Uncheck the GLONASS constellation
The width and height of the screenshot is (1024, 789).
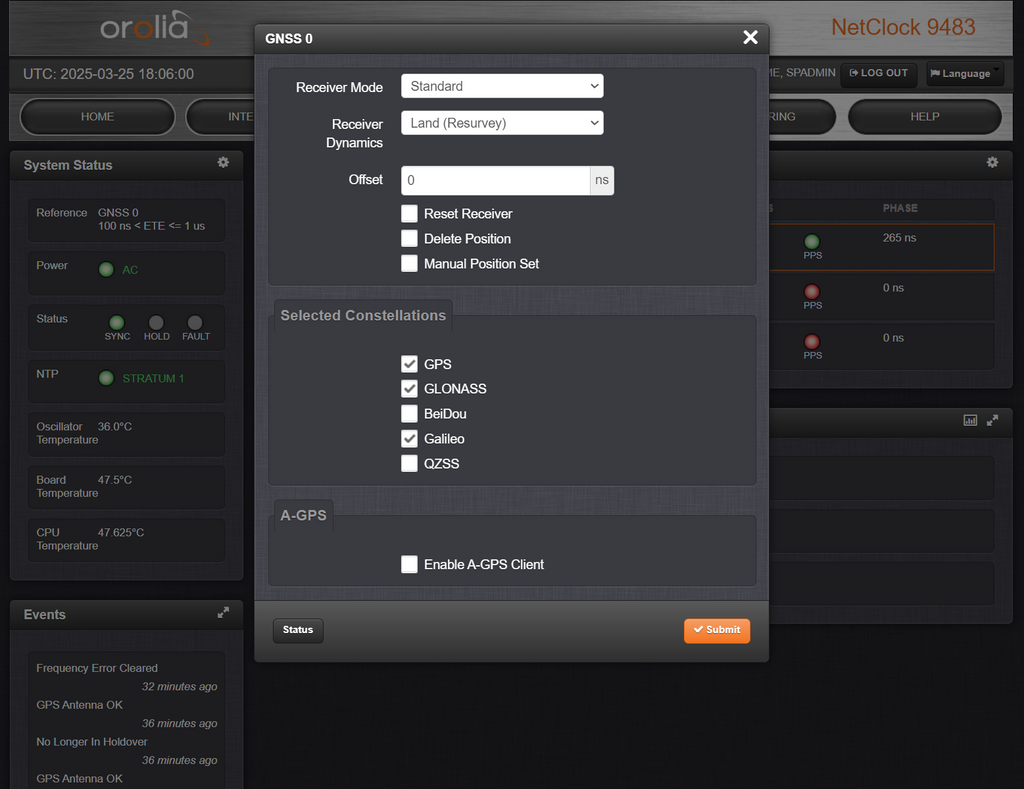coord(409,389)
